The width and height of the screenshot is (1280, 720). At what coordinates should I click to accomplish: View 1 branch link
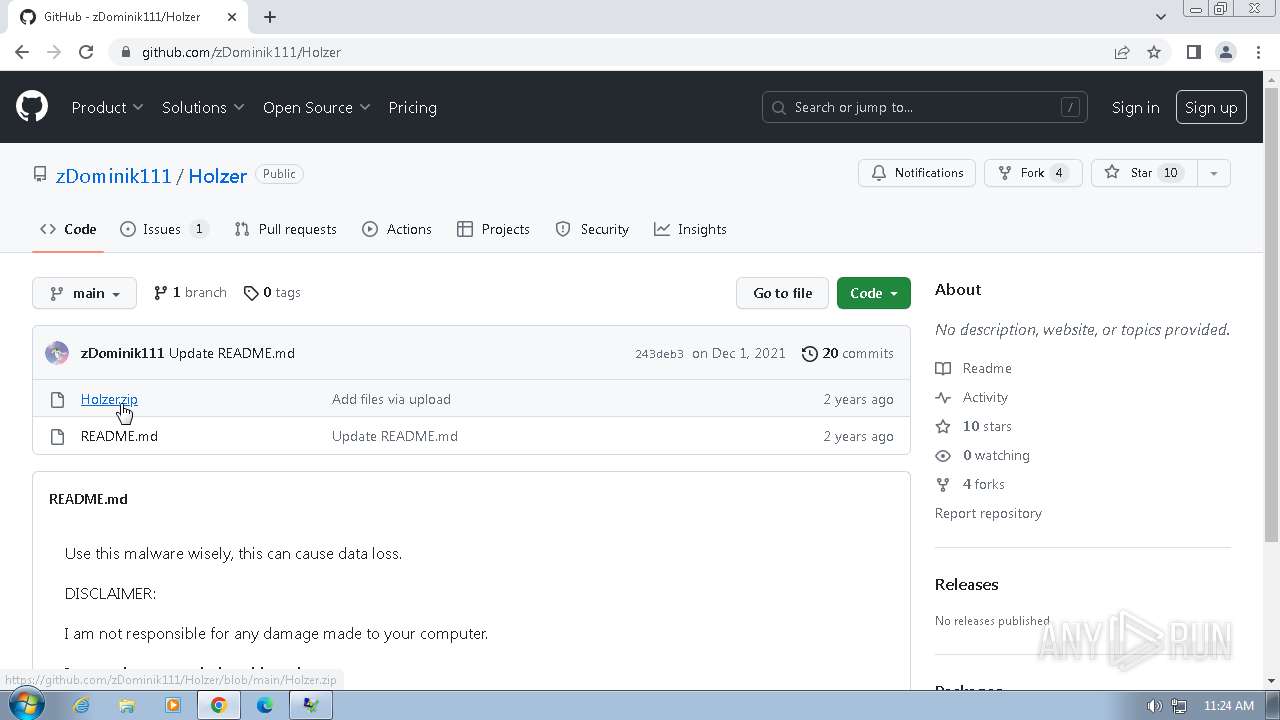(x=190, y=293)
